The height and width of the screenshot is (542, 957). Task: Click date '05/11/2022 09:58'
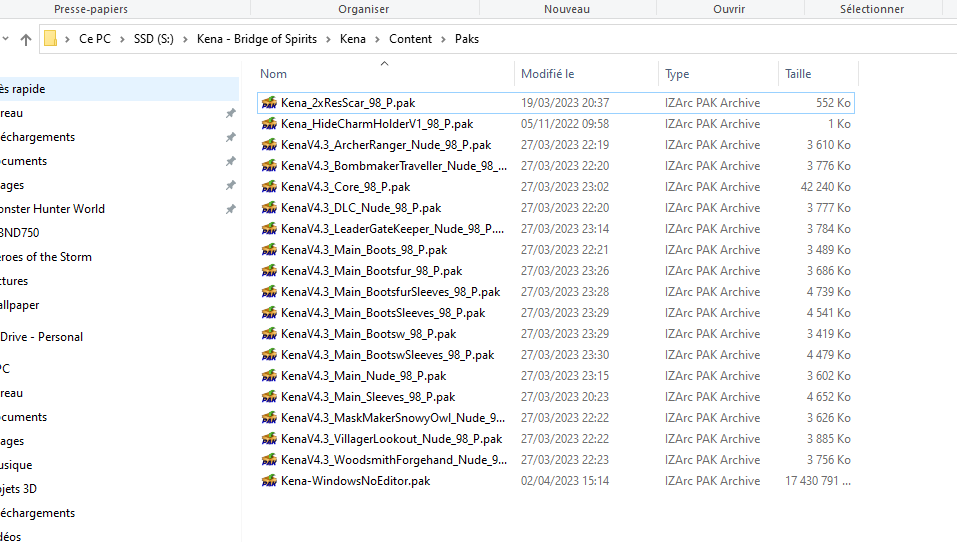pos(565,124)
